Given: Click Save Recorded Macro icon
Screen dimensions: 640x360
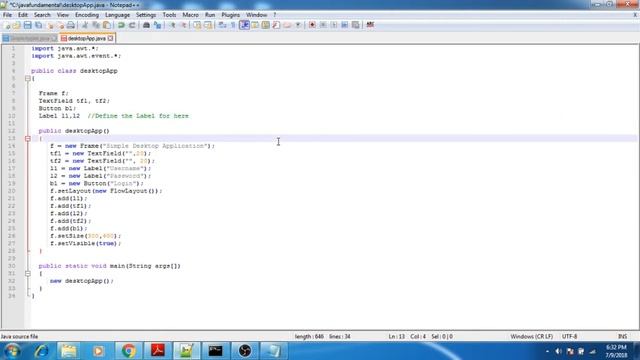Looking at the screenshot, I should [x=356, y=25].
